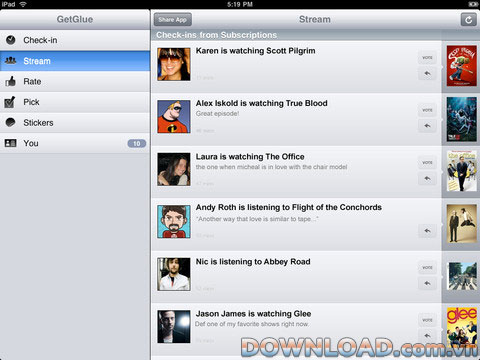Screen dimensions: 480x360
Task: Click the Wi-Fi icon in the status bar
Action: [23, 4]
